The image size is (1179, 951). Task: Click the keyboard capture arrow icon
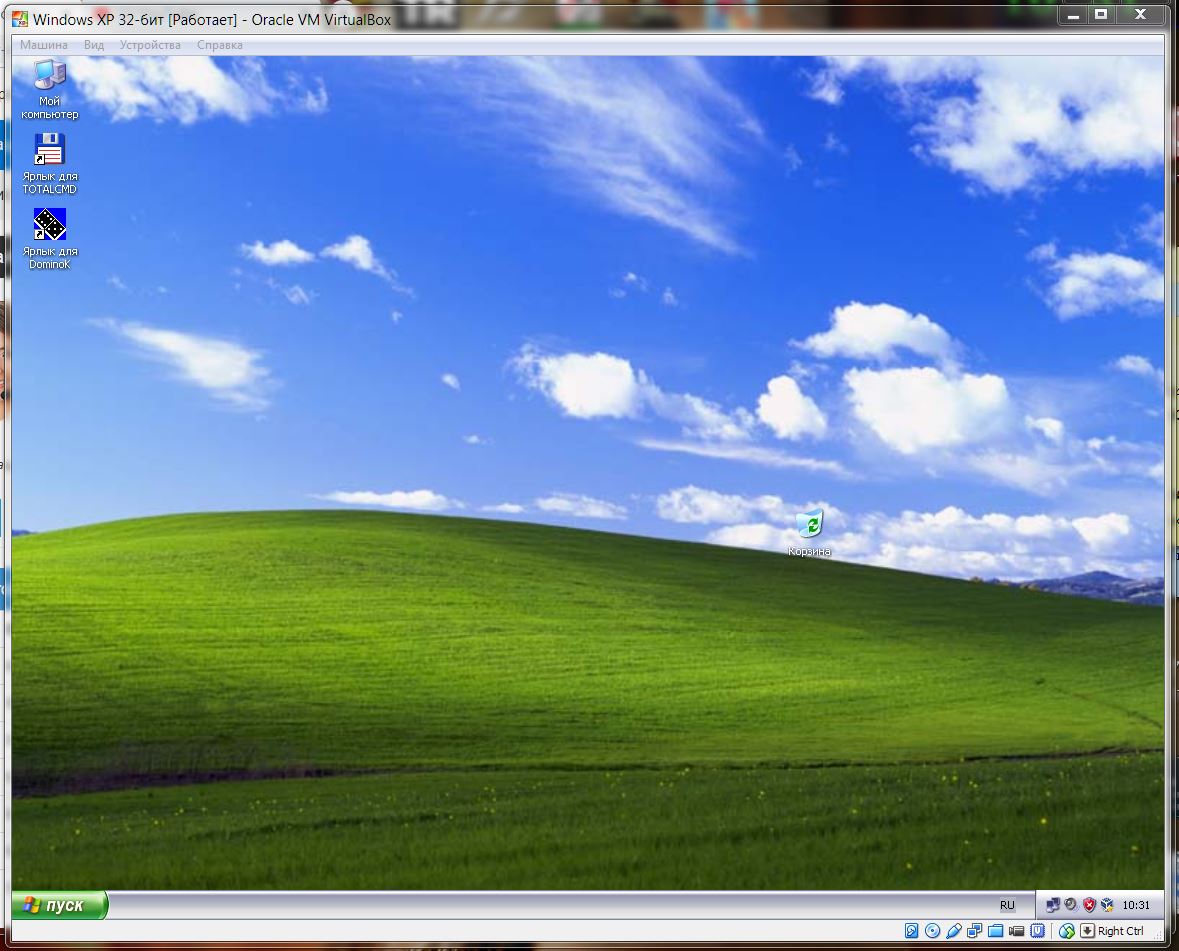click(x=1087, y=931)
